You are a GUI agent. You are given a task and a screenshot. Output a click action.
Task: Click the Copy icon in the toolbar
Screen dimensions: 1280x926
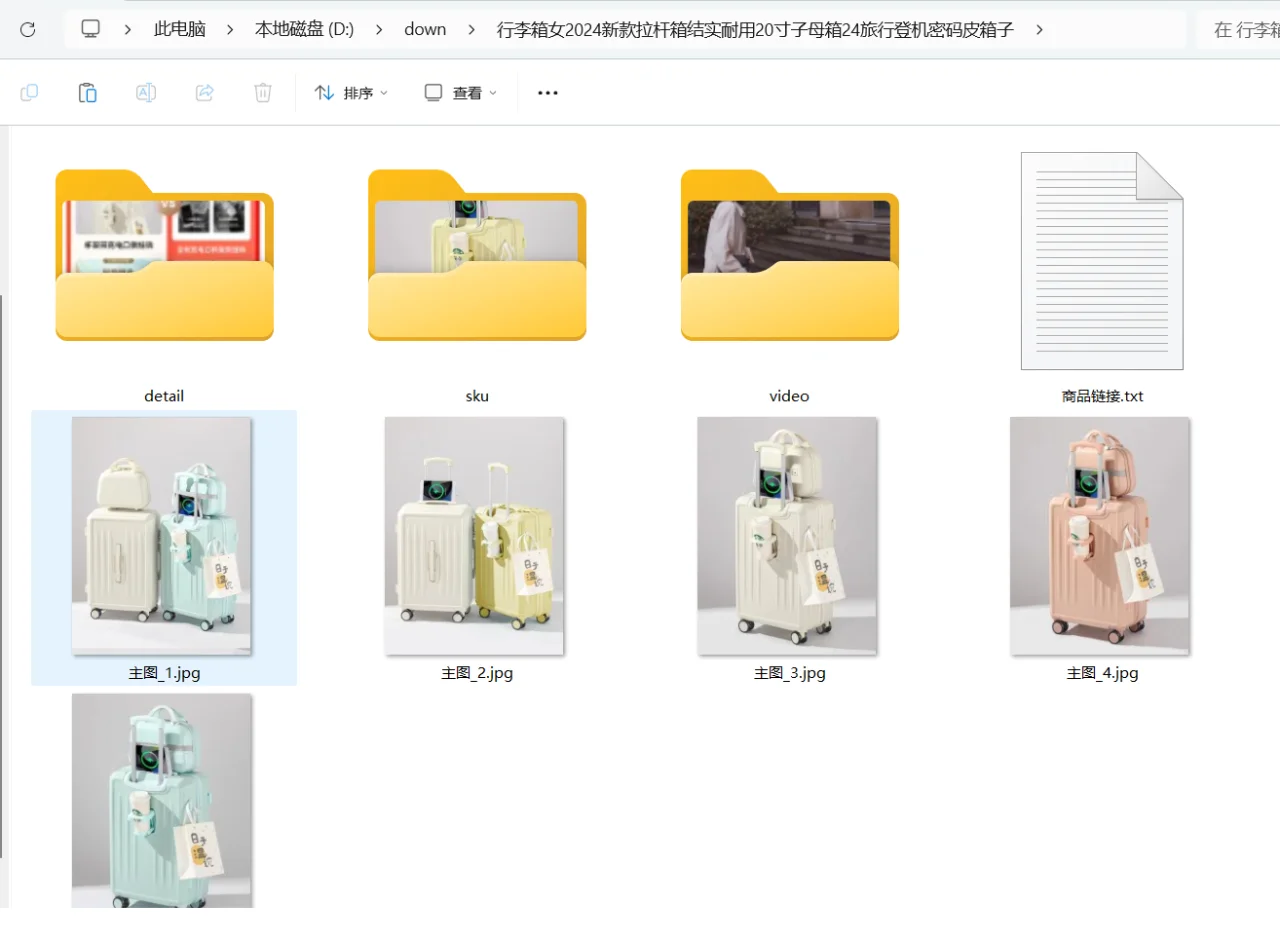coord(29,92)
